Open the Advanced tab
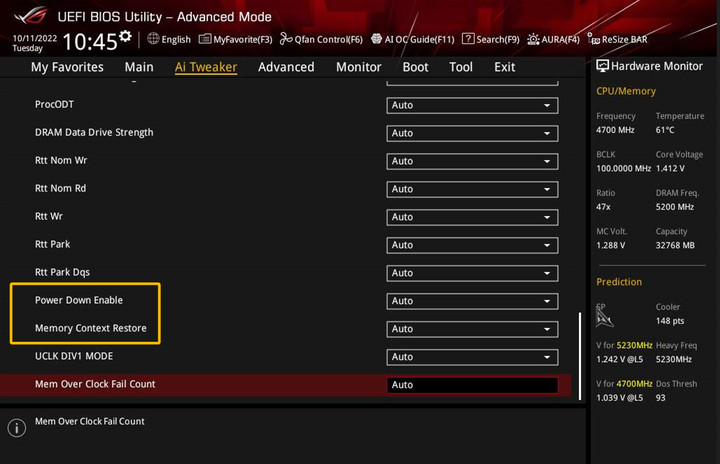 286,67
